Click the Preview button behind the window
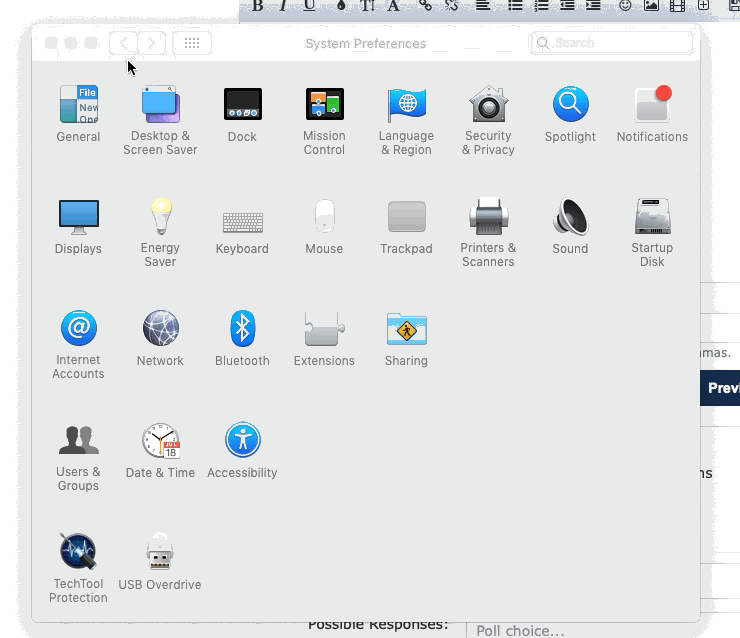 click(x=720, y=388)
